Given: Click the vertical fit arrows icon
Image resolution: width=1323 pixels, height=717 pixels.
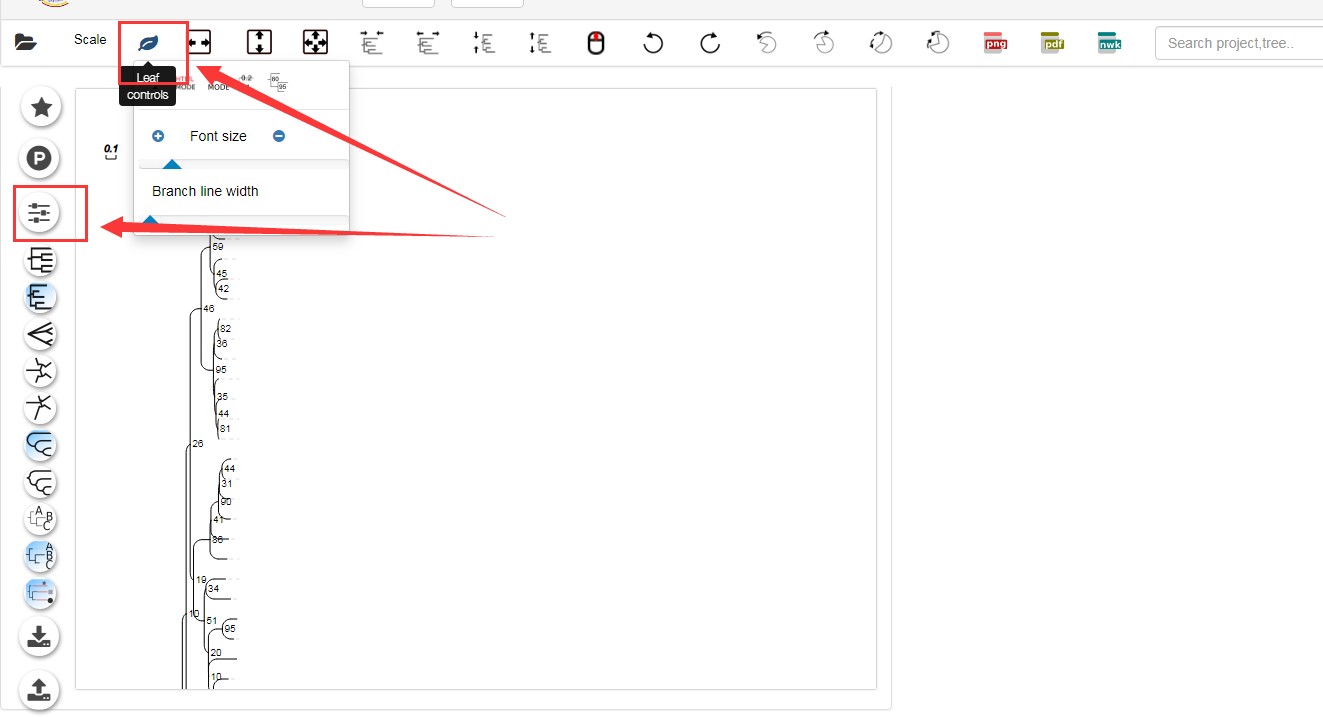Looking at the screenshot, I should (259, 43).
